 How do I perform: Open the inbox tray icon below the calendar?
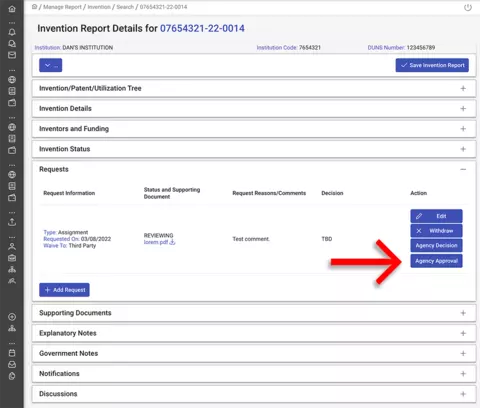12,364
